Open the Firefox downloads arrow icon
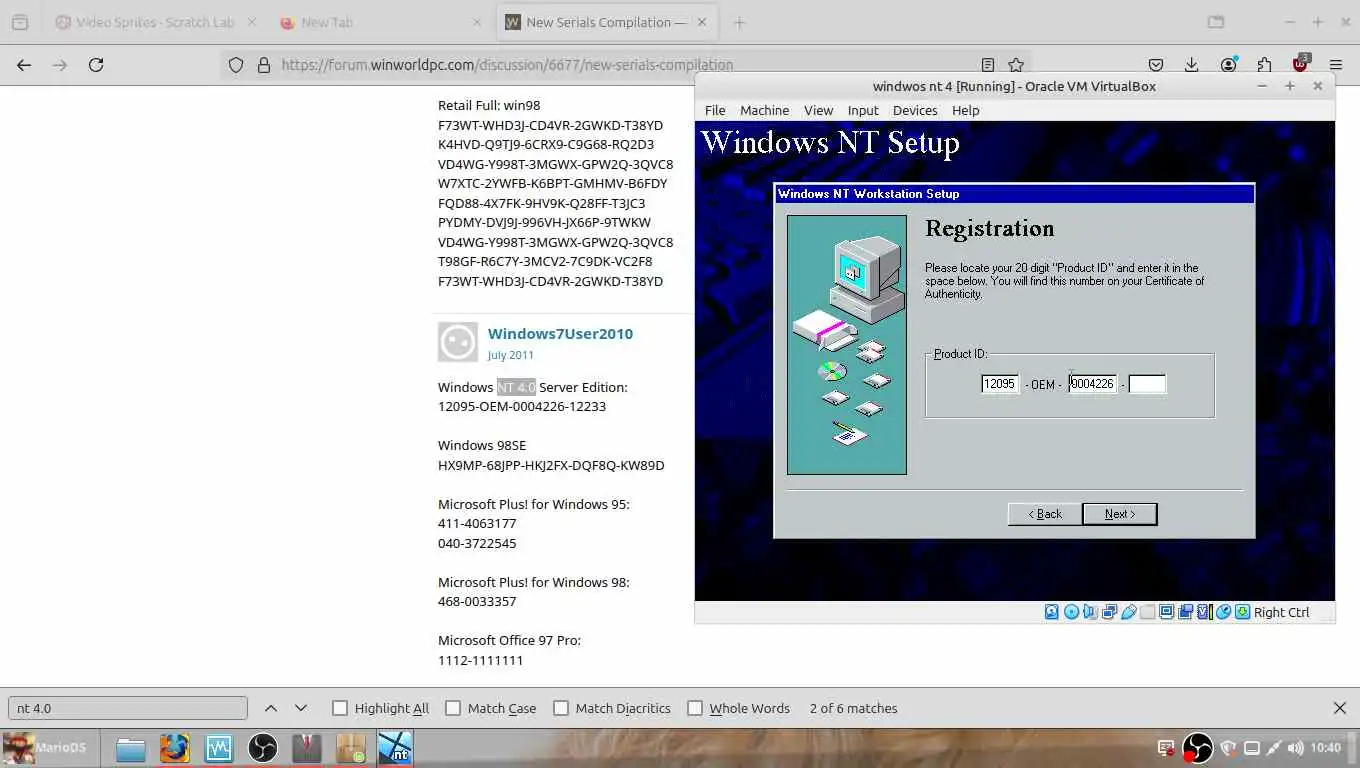This screenshot has height=768, width=1360. [1191, 65]
